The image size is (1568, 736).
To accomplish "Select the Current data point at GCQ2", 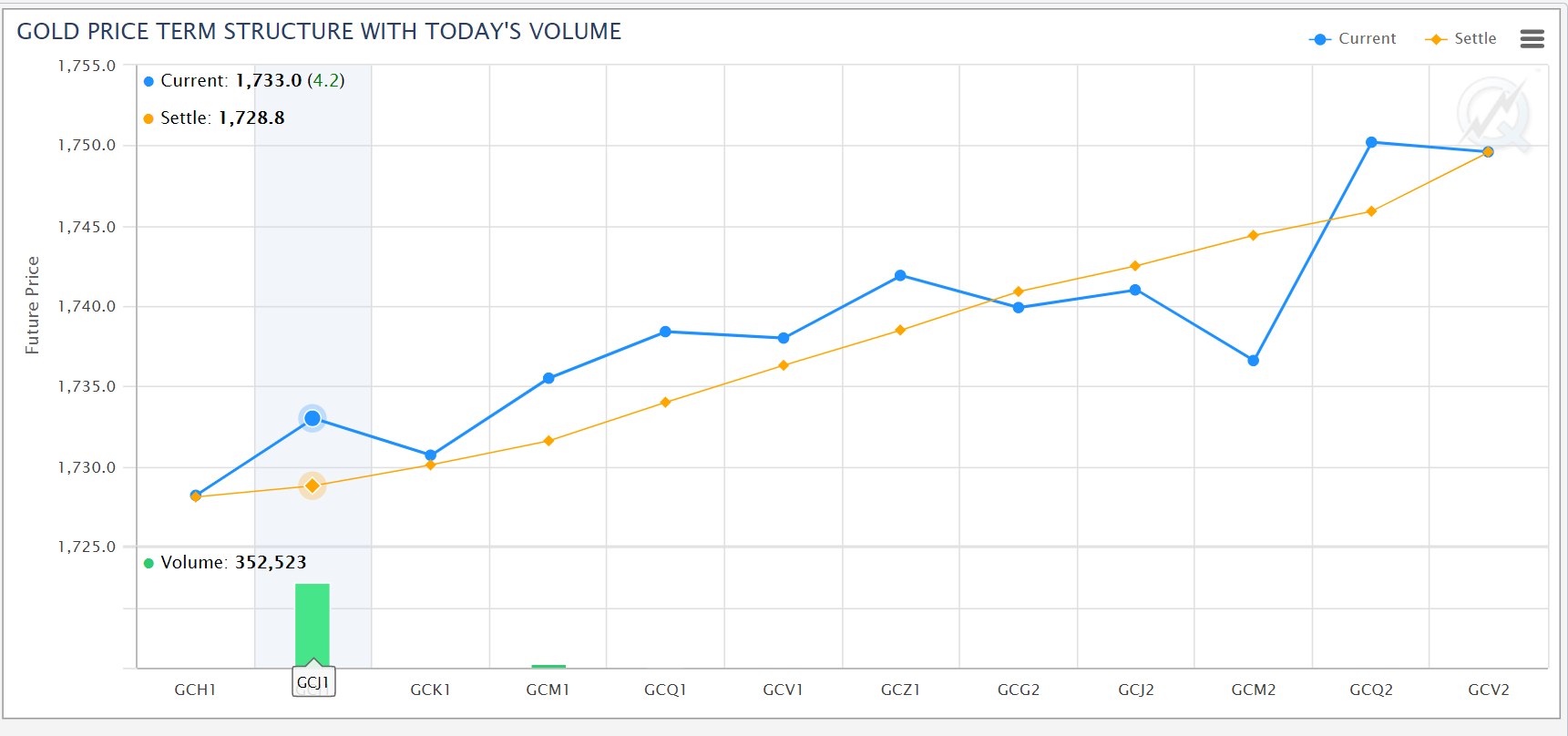I will (x=1371, y=142).
